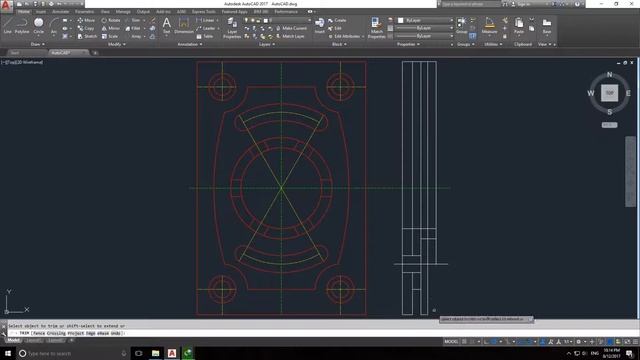Add a new drawing tab with plus button
This screenshot has width=640, height=360.
[95, 53]
